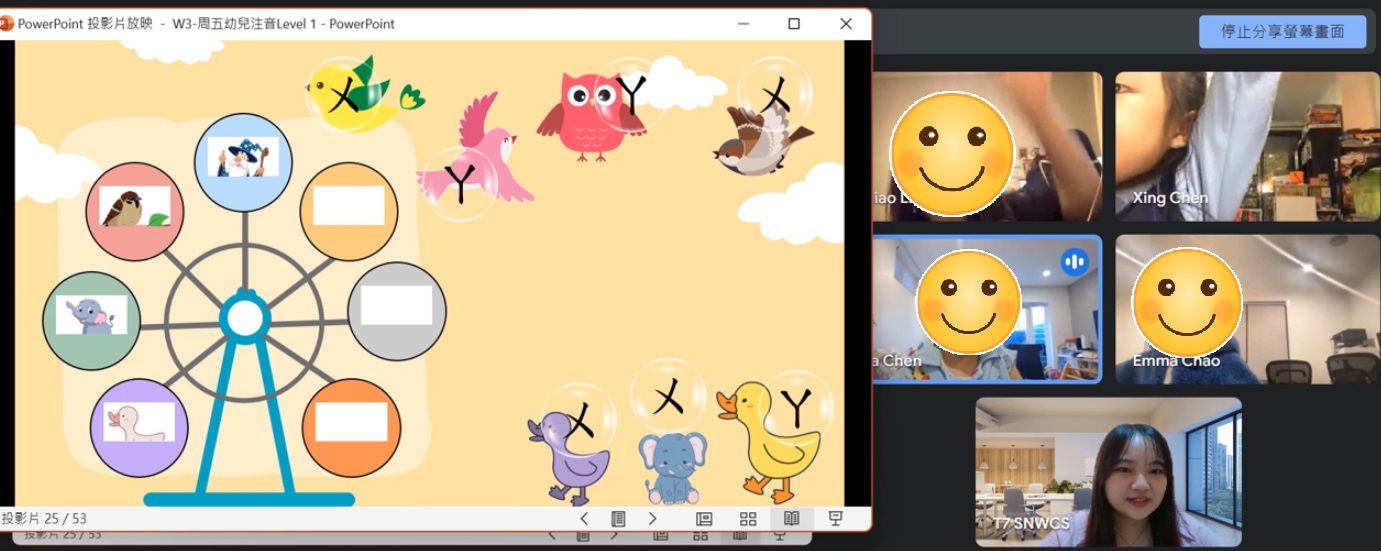Switch to Normal view icon
Screen dimensions: 1381x551
(704, 518)
